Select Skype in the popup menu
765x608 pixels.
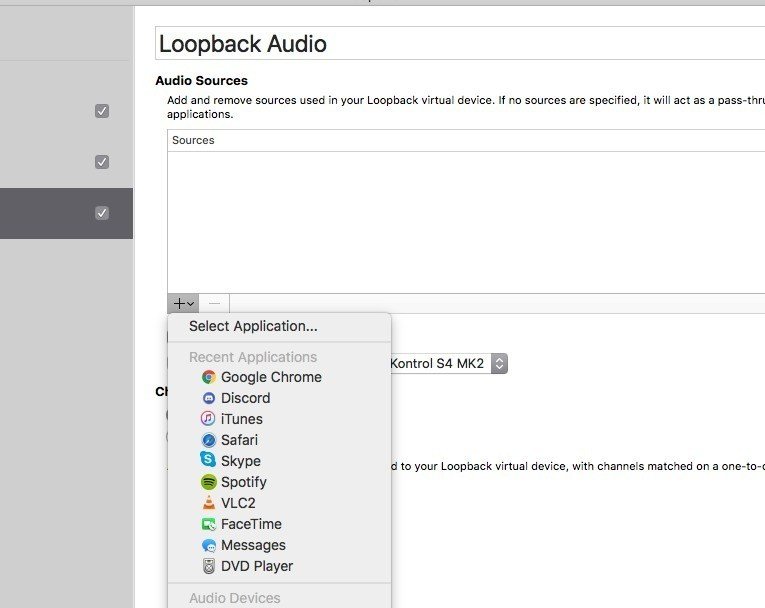tap(279, 461)
